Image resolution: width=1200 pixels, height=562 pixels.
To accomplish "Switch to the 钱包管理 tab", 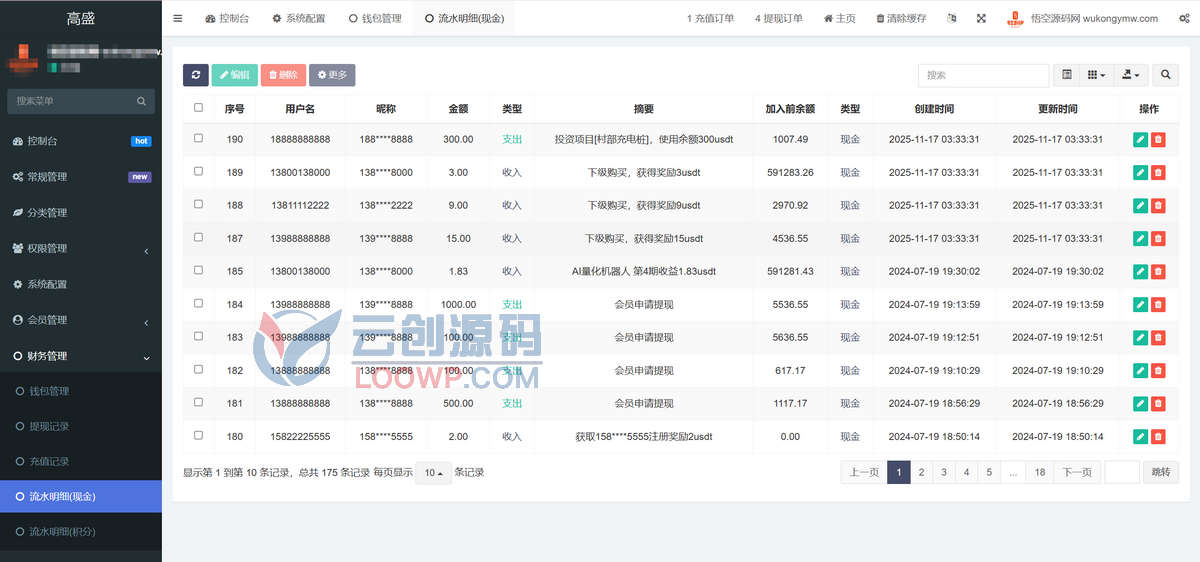I will pos(375,18).
